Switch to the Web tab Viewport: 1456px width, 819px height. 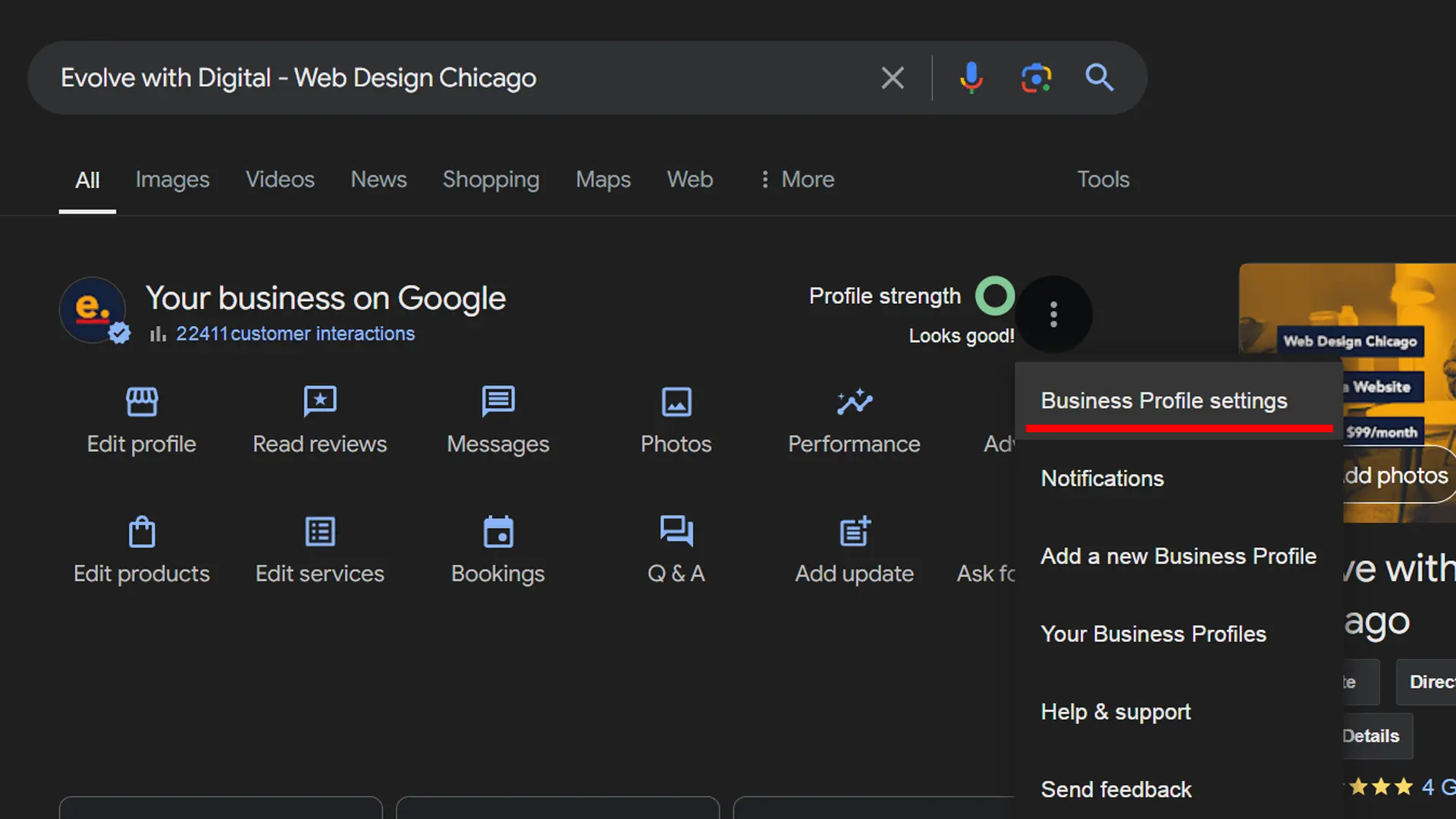click(690, 180)
